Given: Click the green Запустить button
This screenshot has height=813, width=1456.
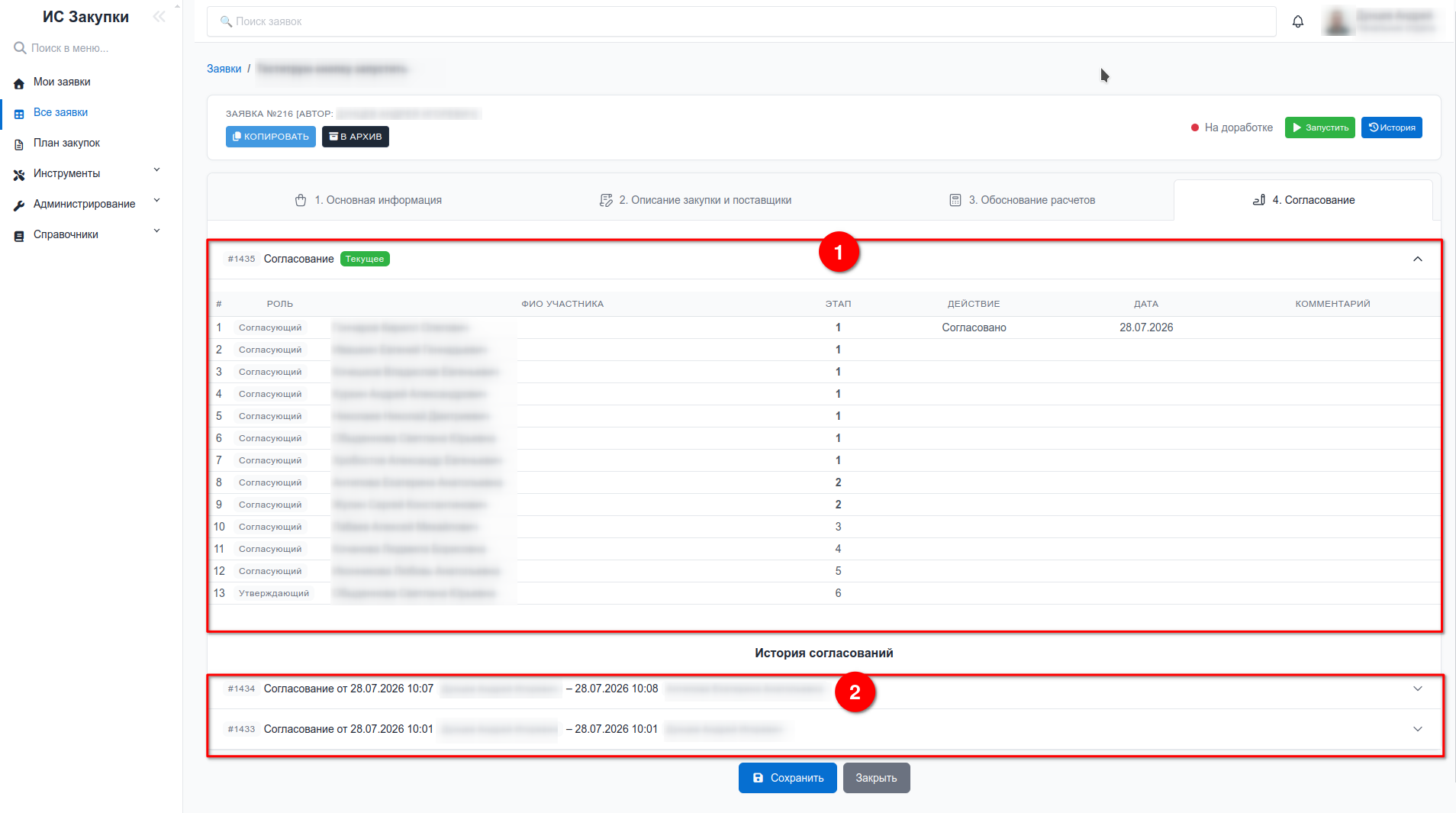Looking at the screenshot, I should coord(1320,127).
